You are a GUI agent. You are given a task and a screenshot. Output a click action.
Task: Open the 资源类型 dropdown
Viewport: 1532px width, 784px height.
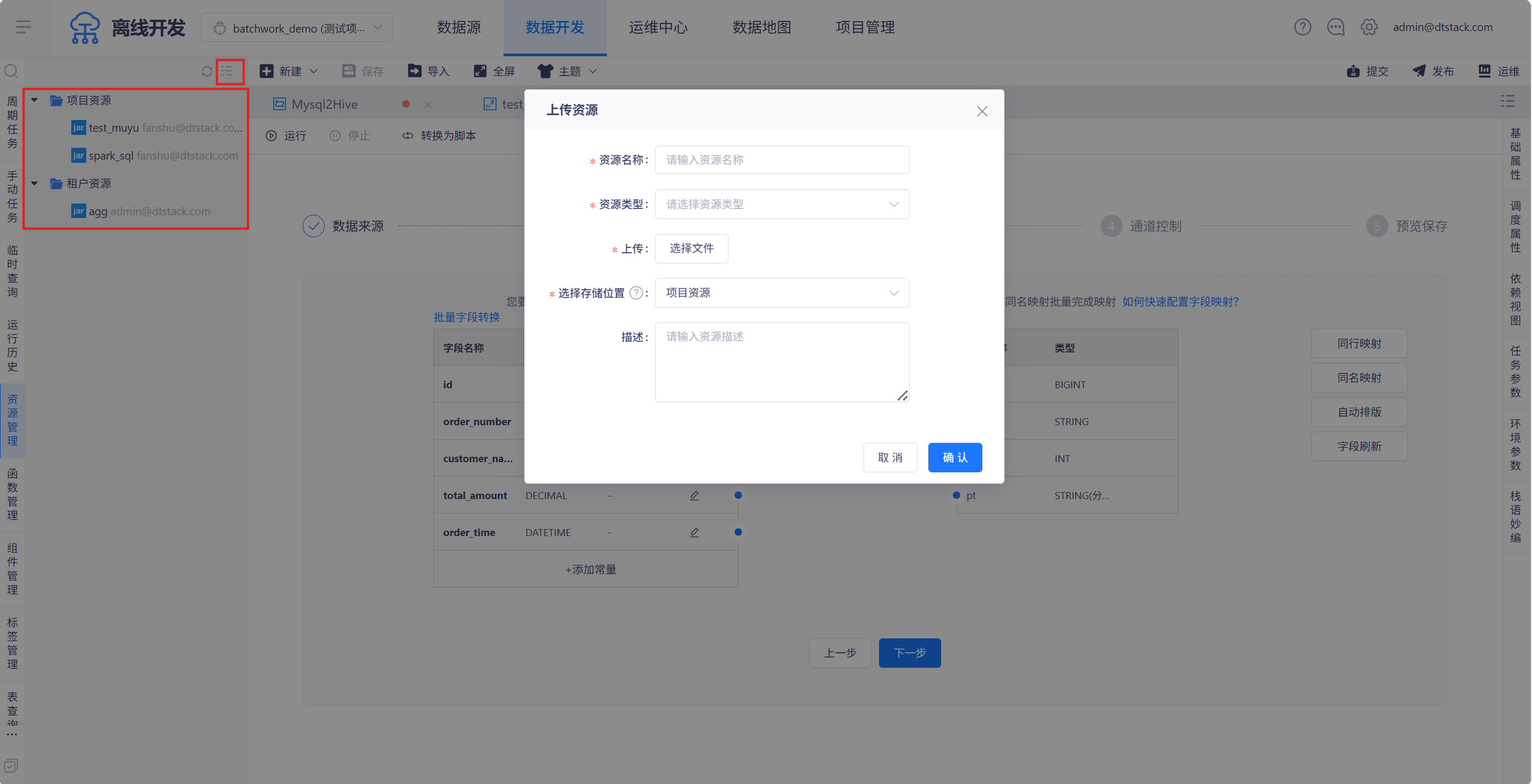(782, 205)
